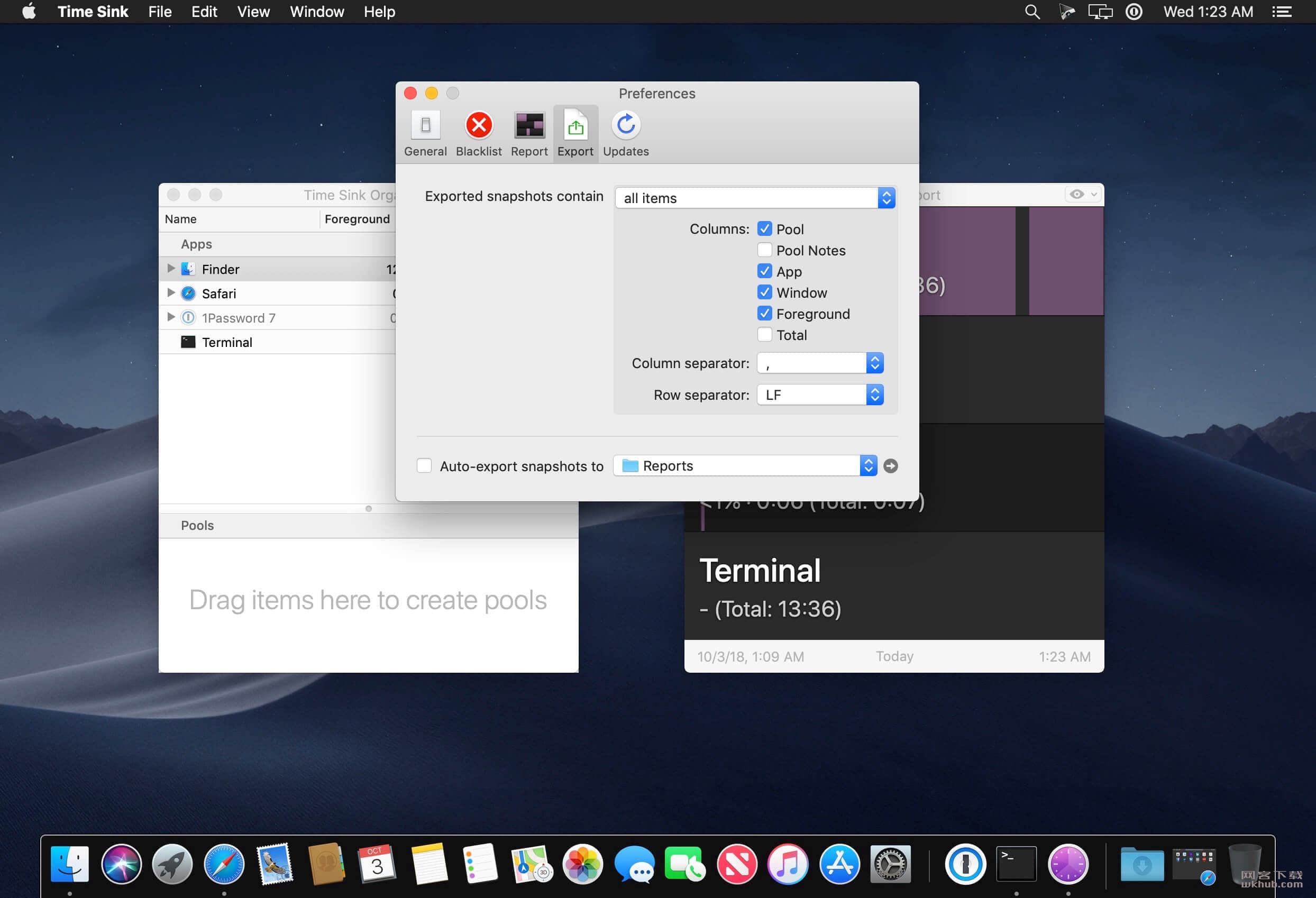Image resolution: width=1316 pixels, height=898 pixels.
Task: Open Calendar from the Dock
Action: point(377,863)
